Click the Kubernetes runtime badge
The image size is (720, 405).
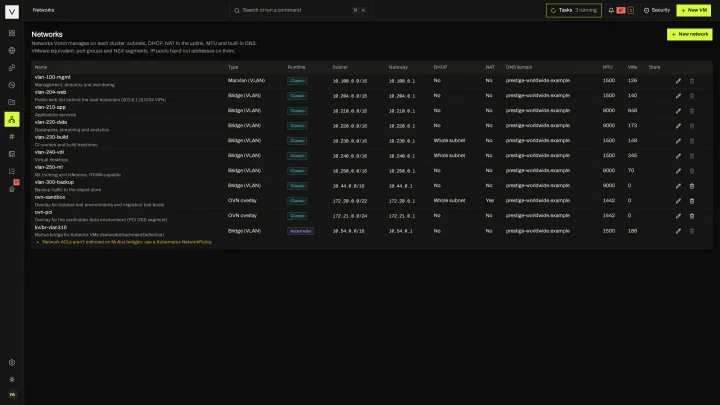tap(300, 231)
